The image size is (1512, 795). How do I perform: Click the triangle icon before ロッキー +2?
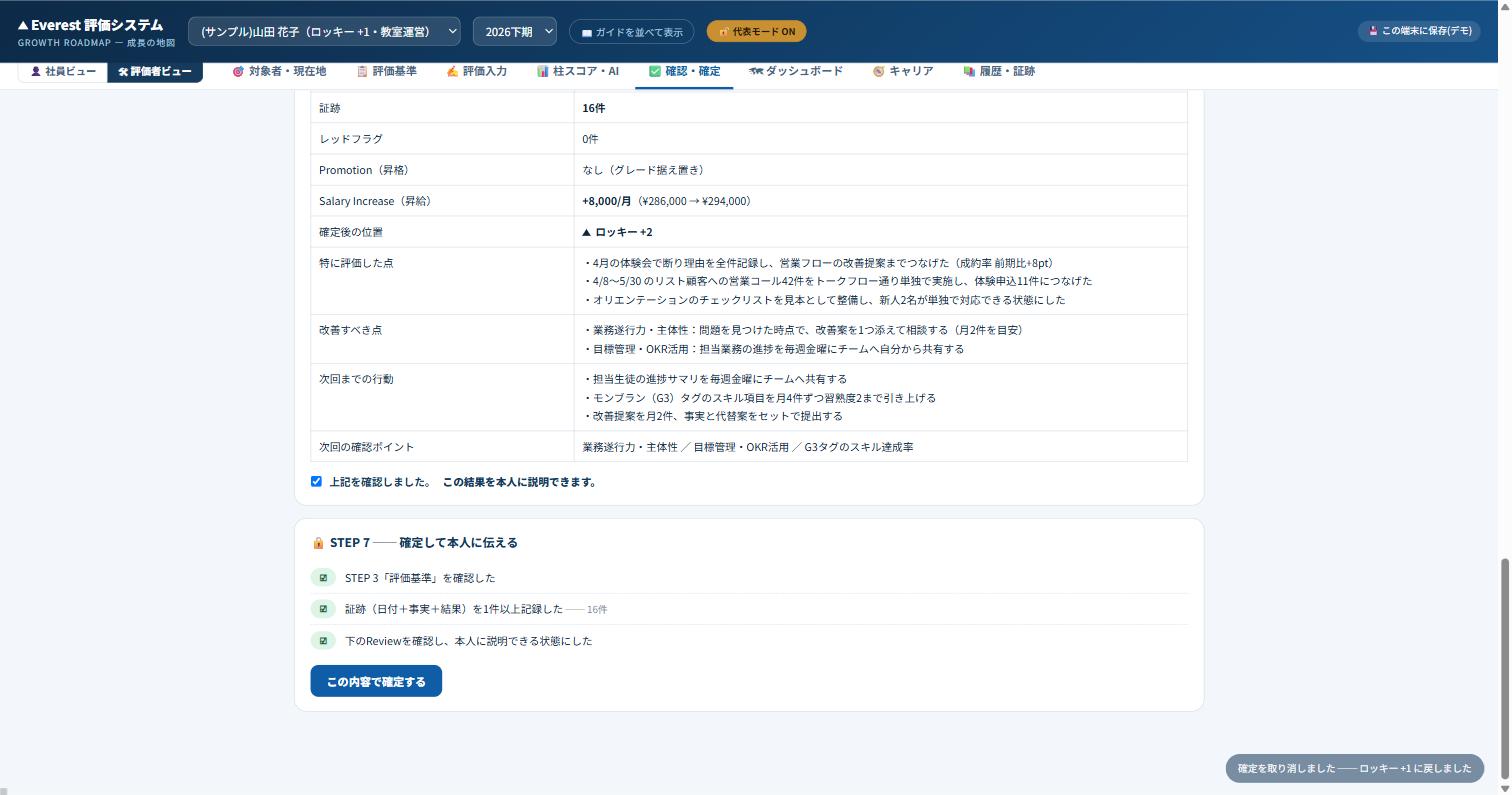587,232
